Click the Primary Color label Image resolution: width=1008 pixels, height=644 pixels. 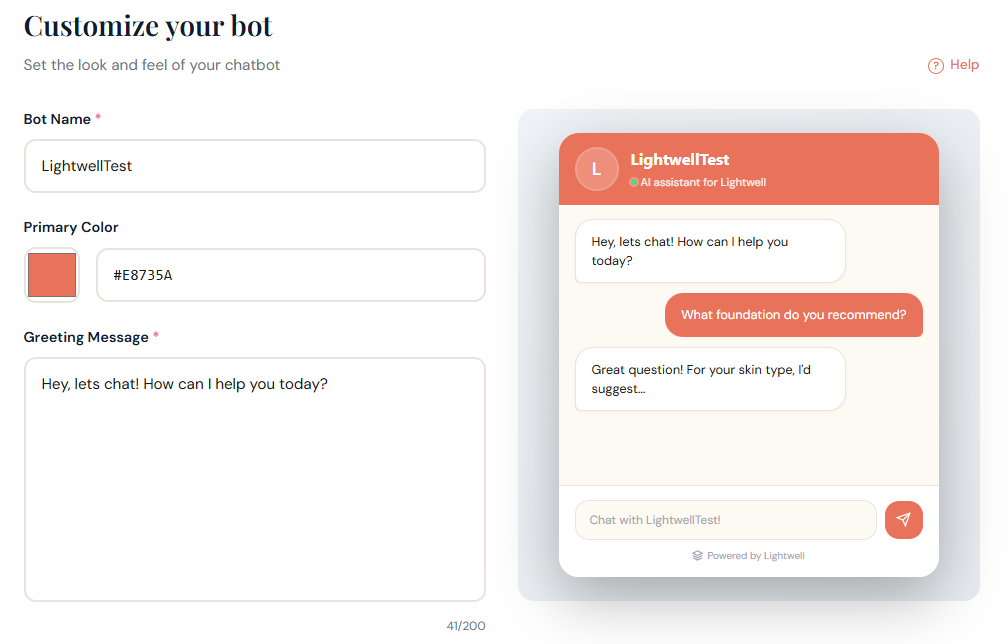(x=71, y=227)
